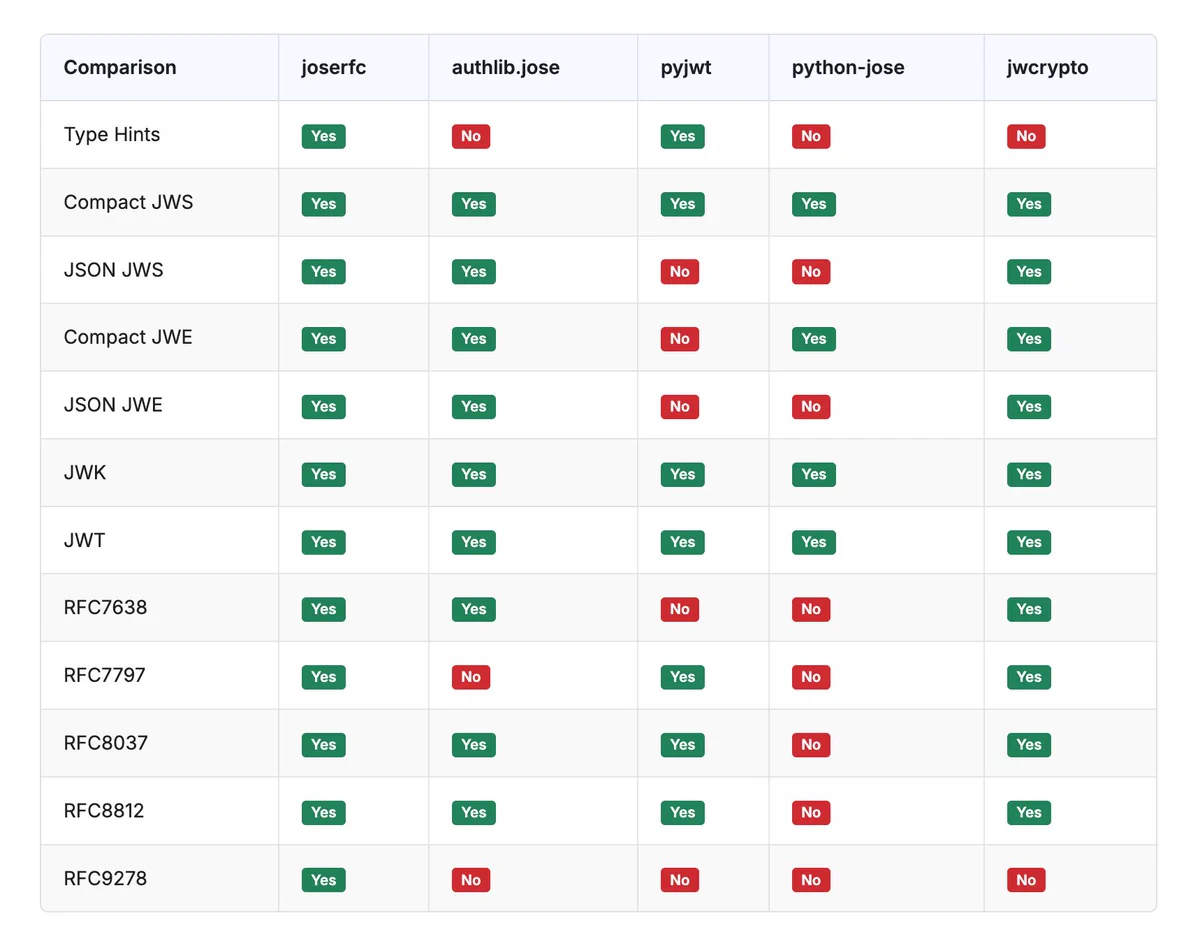Click the No badge for python-jose JSON JWS
Viewport: 1200px width, 946px height.
tap(811, 272)
